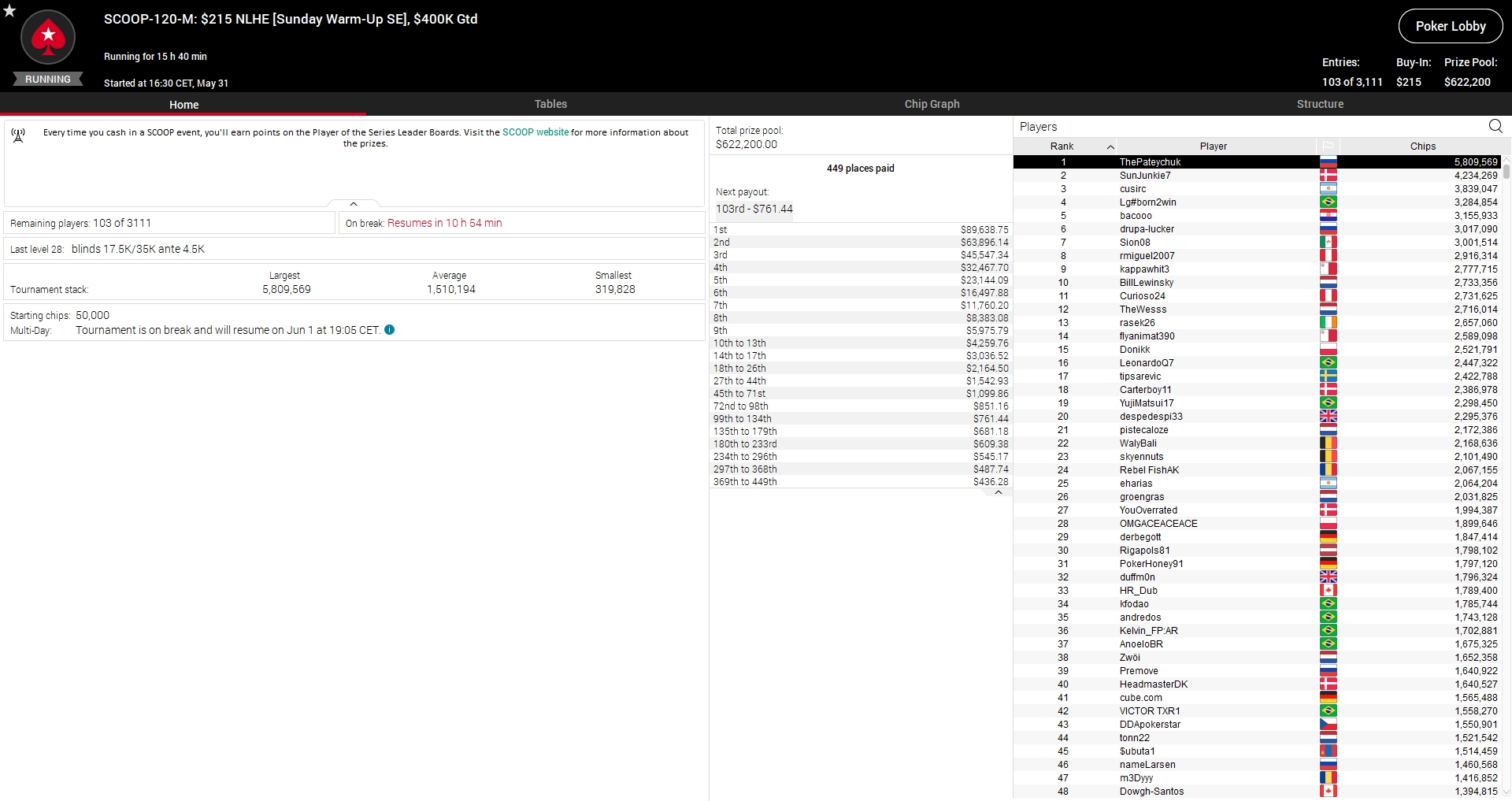Click the PokerStars spade logo
This screenshot has height=801, width=1512.
(48, 37)
